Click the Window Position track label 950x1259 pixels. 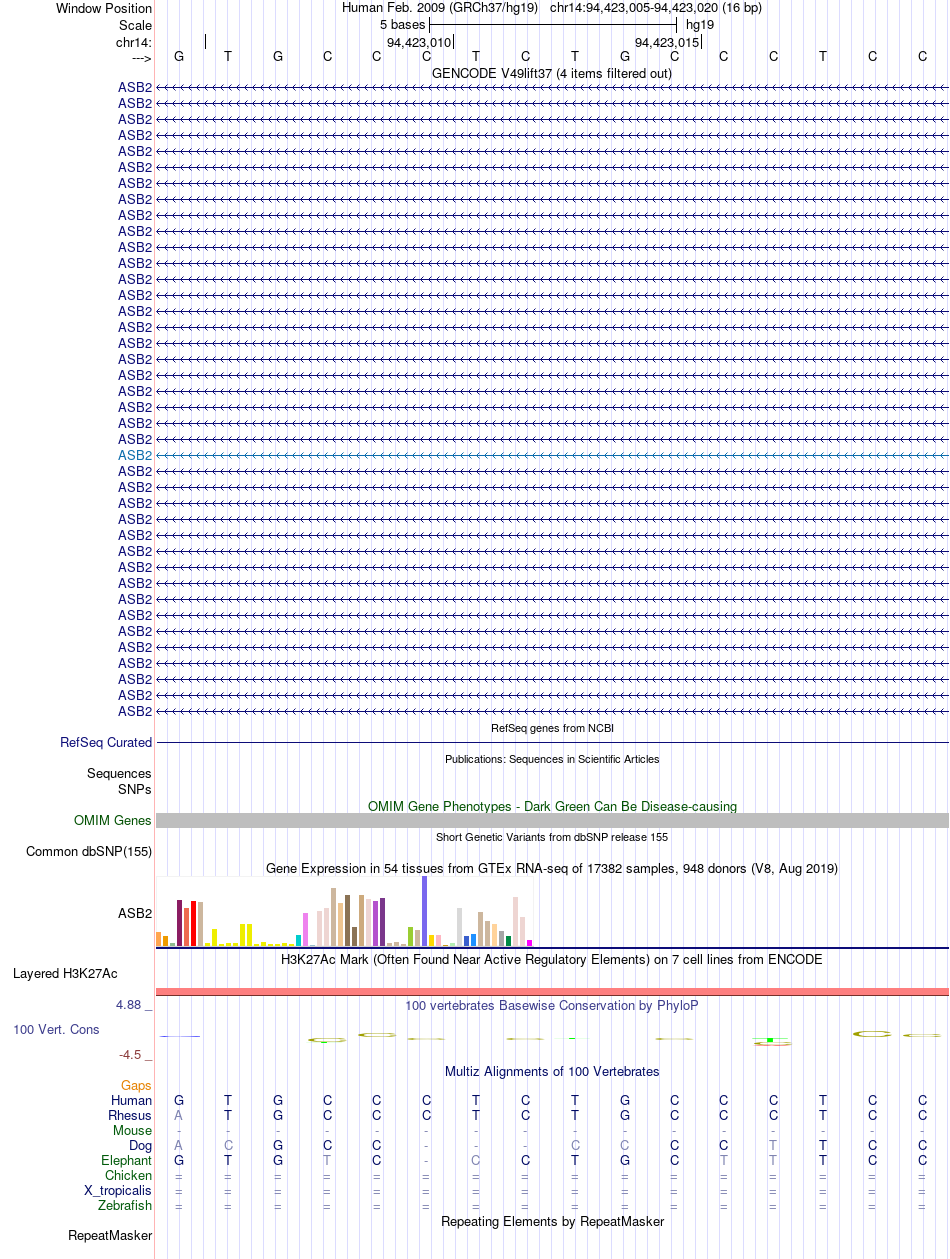coord(104,8)
